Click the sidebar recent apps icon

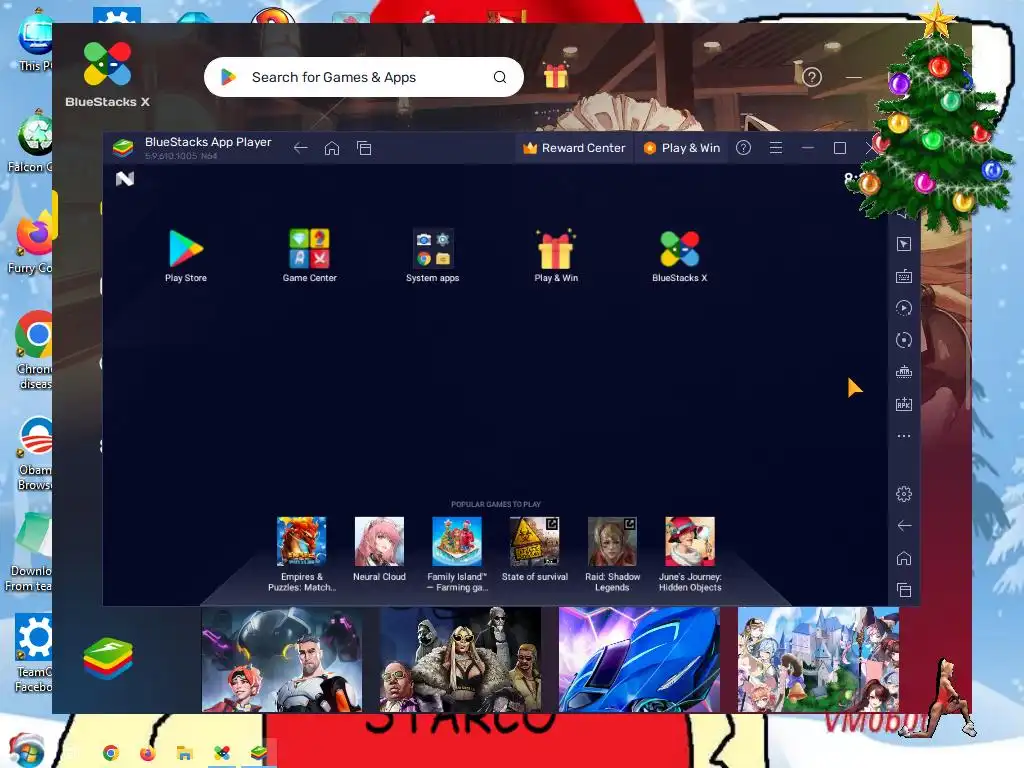(904, 590)
